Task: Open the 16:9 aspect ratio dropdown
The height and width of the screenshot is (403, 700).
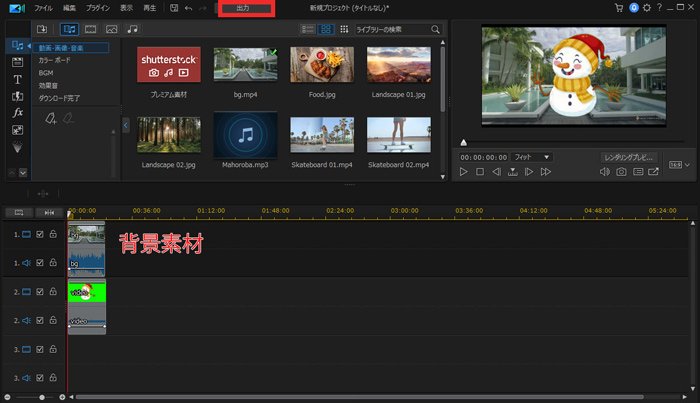Action: click(x=679, y=165)
